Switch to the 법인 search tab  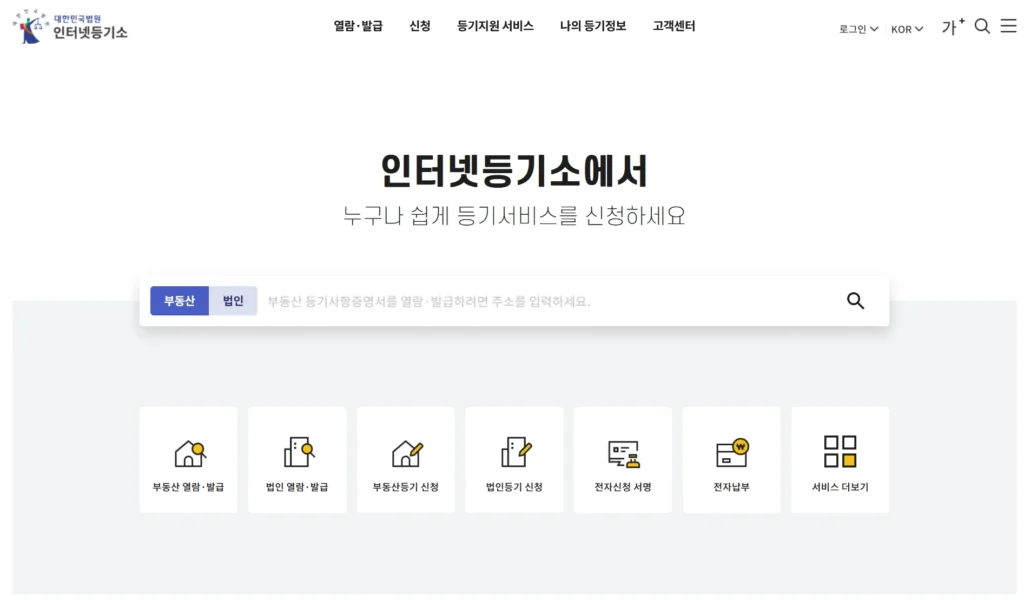tap(231, 300)
